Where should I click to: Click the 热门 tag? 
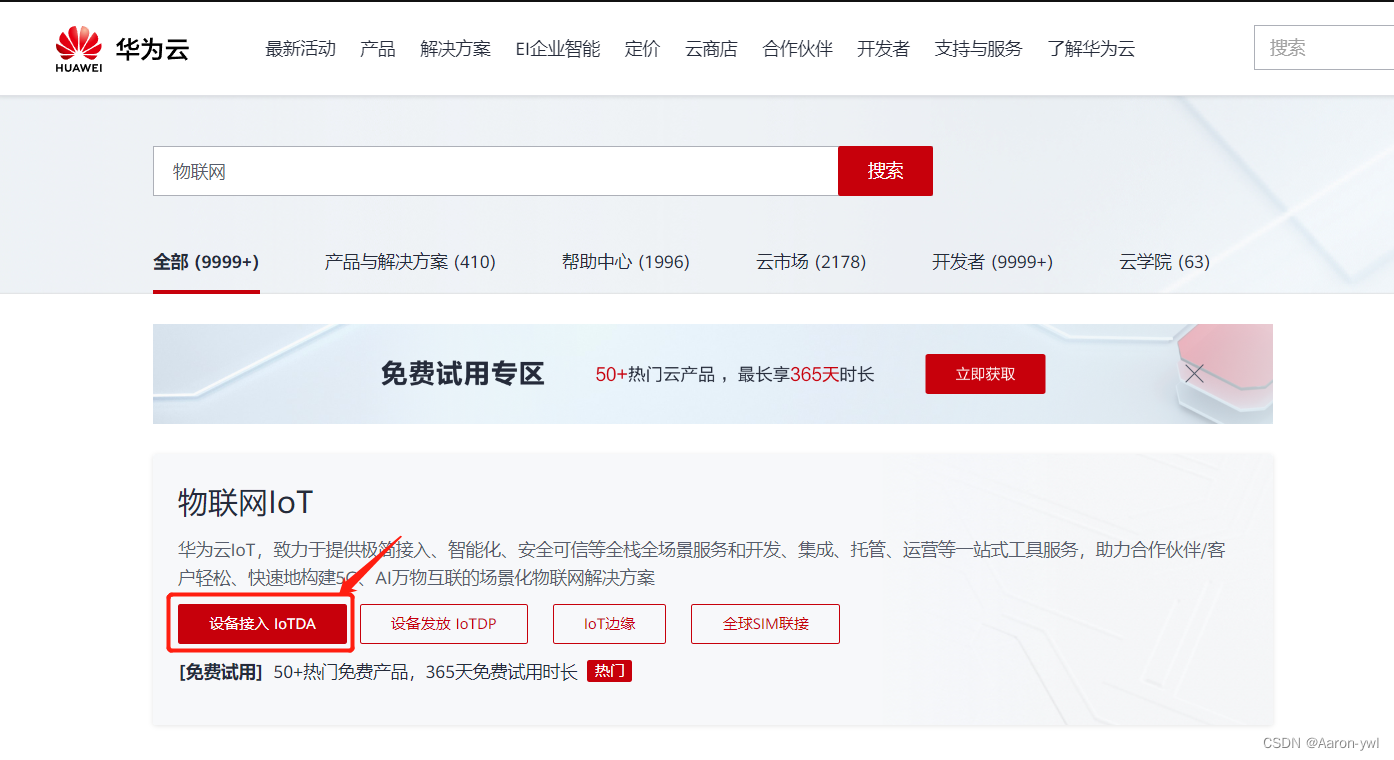point(609,671)
